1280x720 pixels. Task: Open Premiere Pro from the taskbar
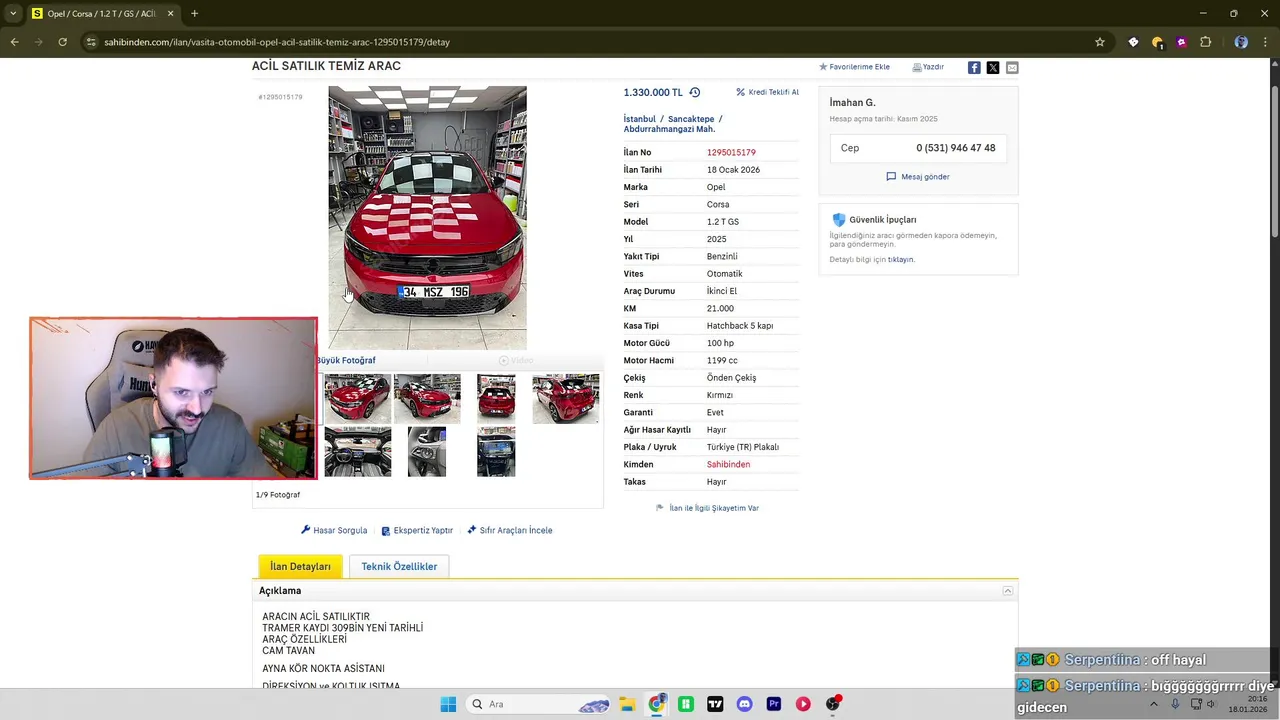click(x=774, y=704)
